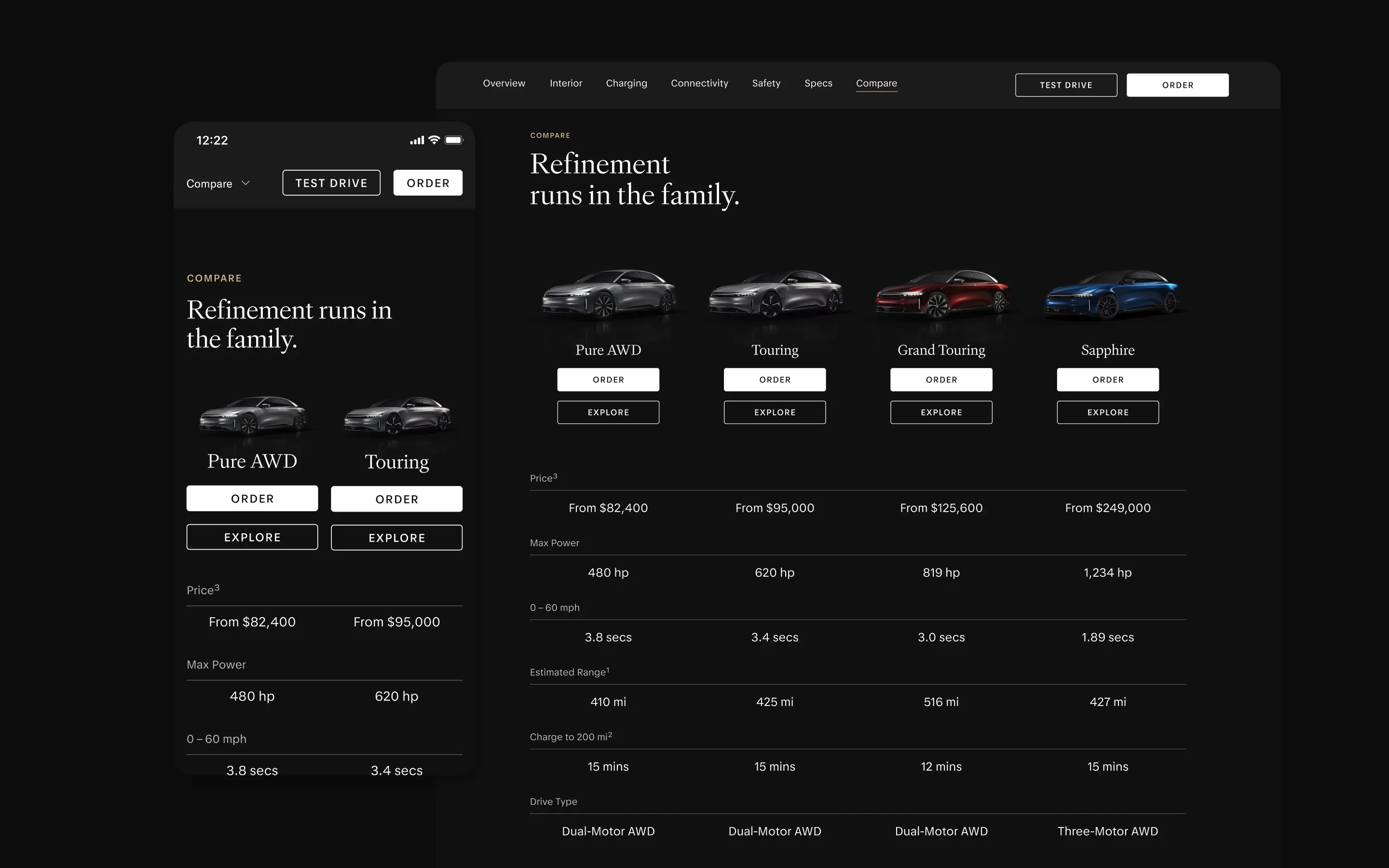Click the battery icon in phone status bar
The width and height of the screenshot is (1389, 868).
coord(453,140)
